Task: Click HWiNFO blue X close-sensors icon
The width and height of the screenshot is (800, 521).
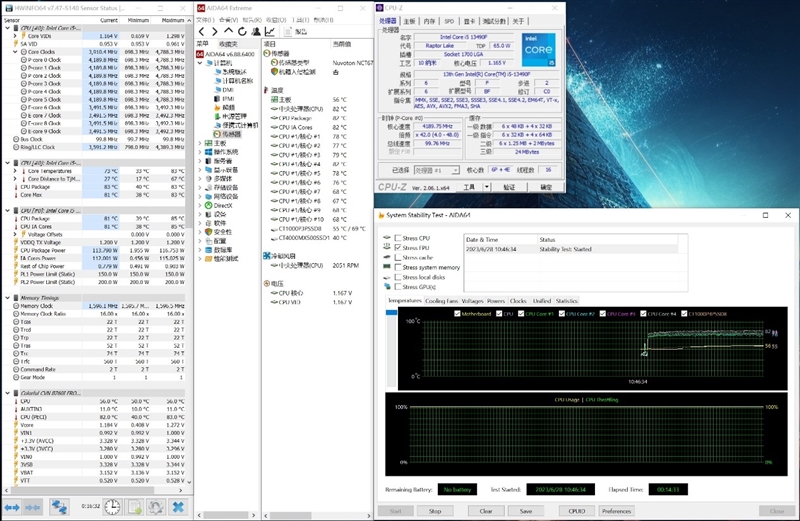Action: 177,507
